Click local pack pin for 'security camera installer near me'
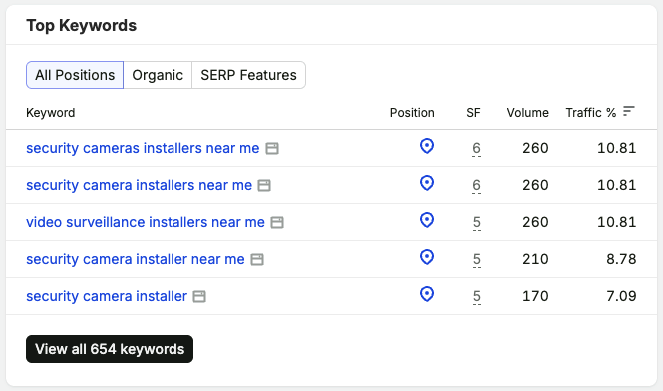Screen dimensions: 663x391 [427, 257]
